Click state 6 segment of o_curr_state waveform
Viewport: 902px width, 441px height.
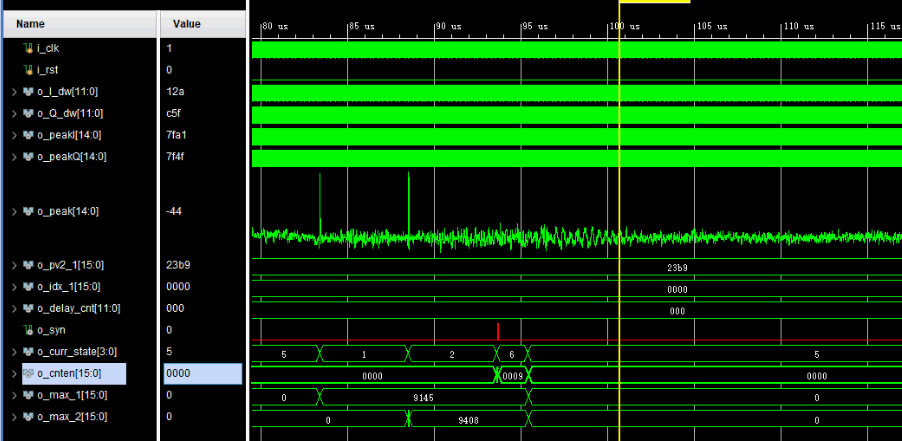tap(511, 355)
